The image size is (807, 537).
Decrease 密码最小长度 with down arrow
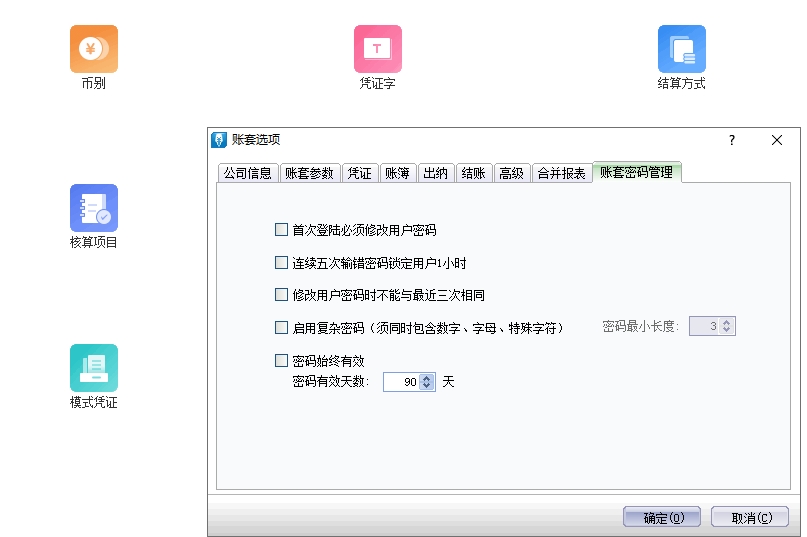pyautogui.click(x=726, y=330)
